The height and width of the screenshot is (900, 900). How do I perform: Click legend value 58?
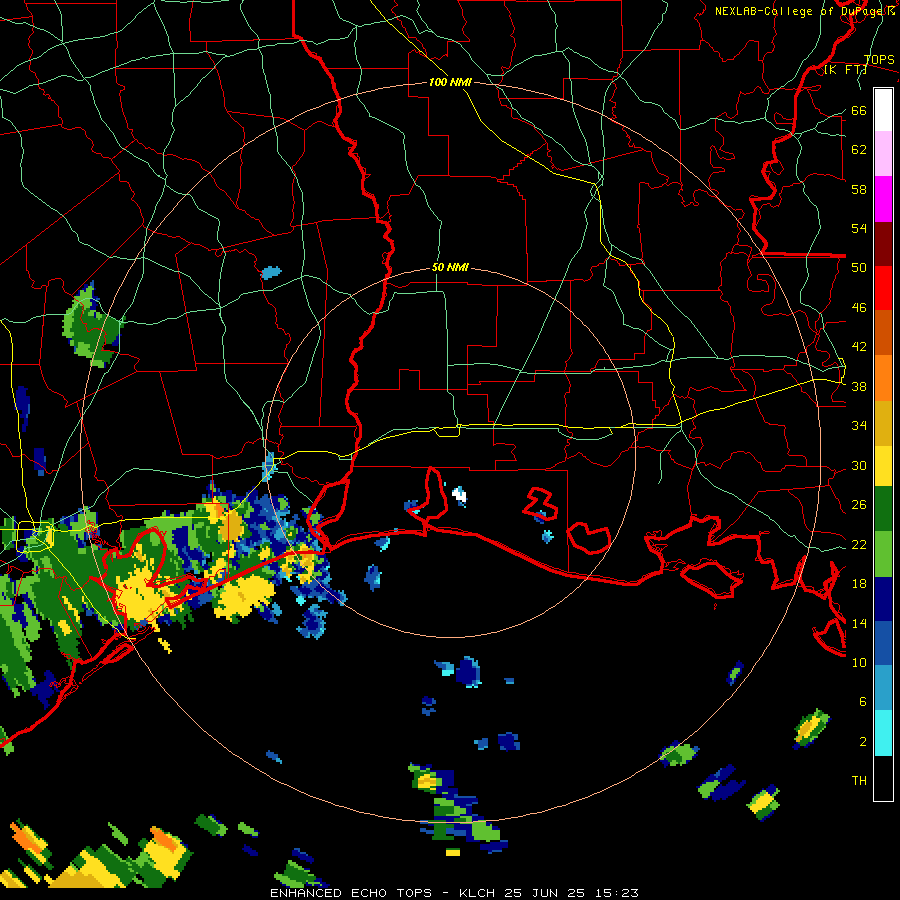point(859,189)
